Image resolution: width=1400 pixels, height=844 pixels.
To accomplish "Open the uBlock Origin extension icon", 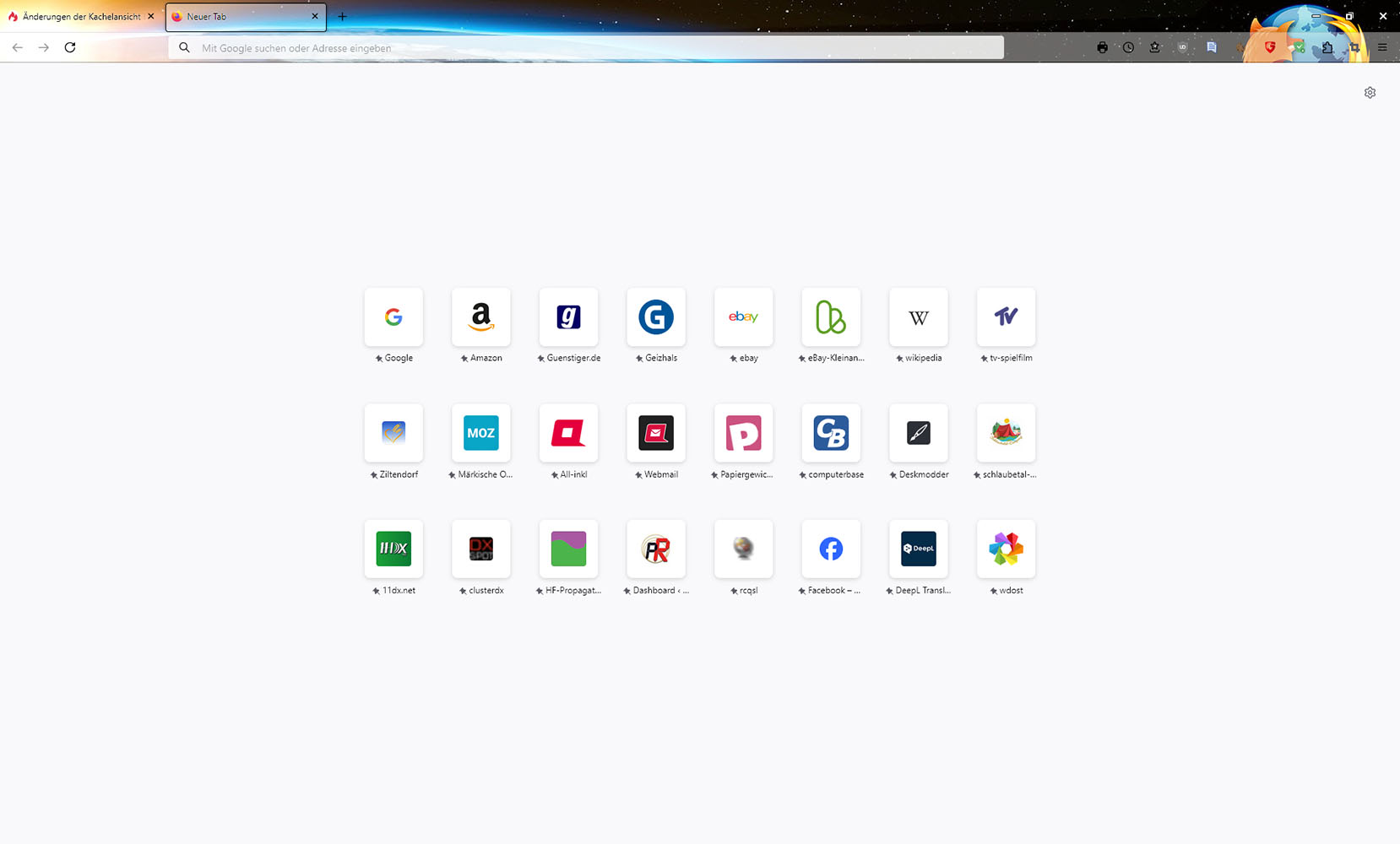I will [x=1182, y=47].
